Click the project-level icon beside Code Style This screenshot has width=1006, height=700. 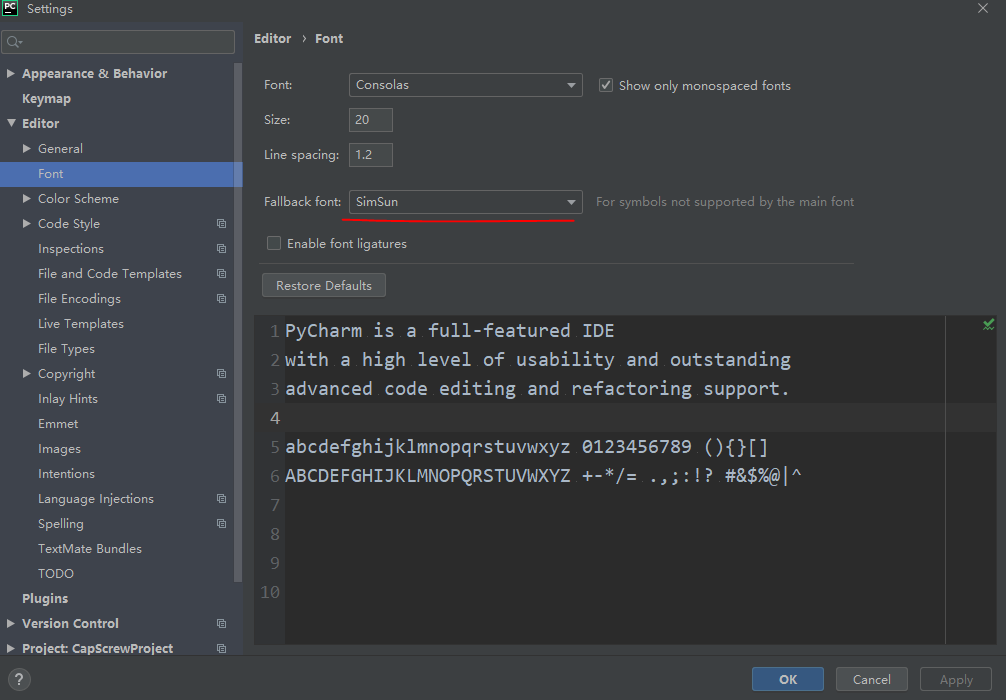(x=221, y=223)
